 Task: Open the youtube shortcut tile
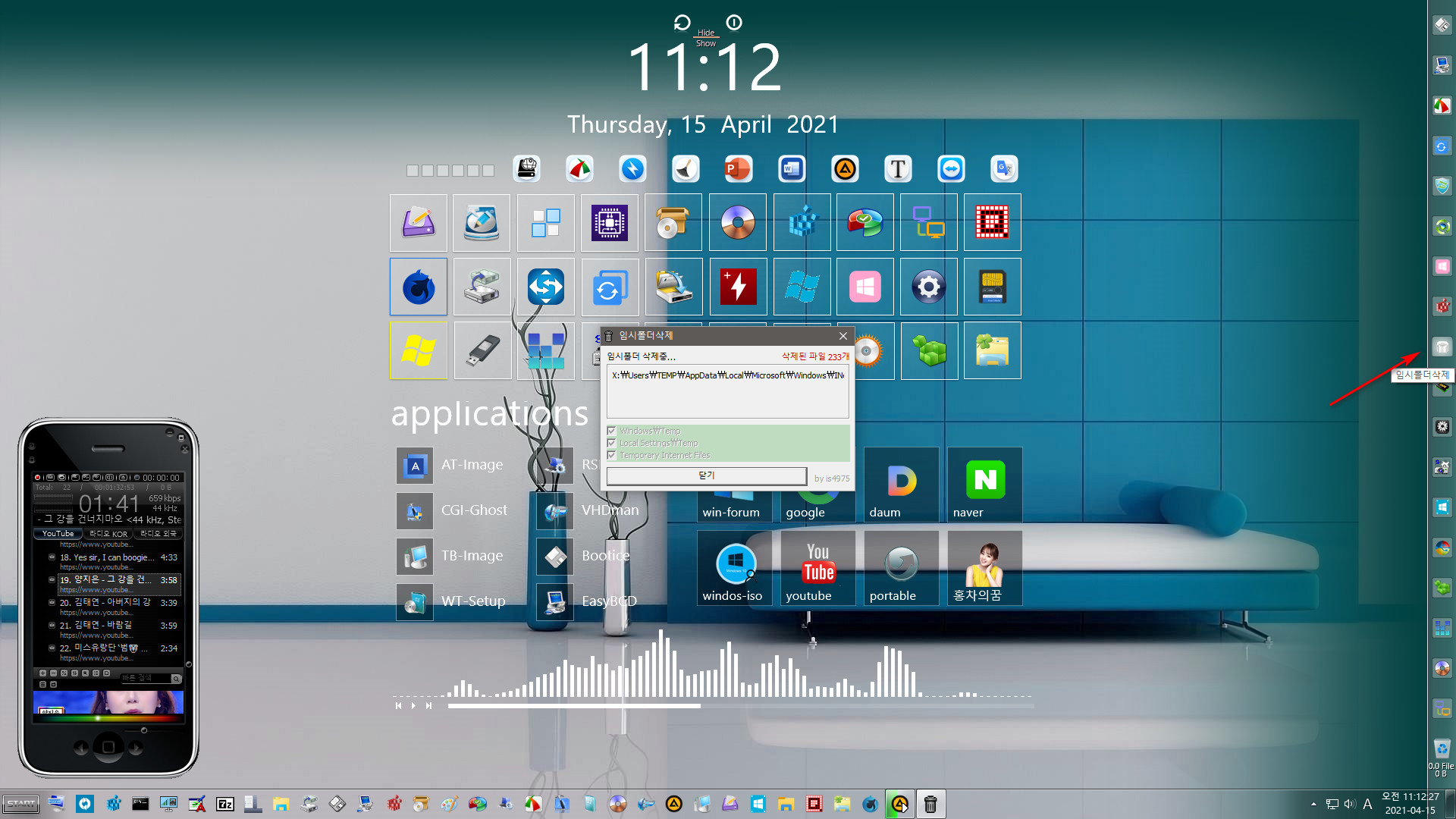818,568
